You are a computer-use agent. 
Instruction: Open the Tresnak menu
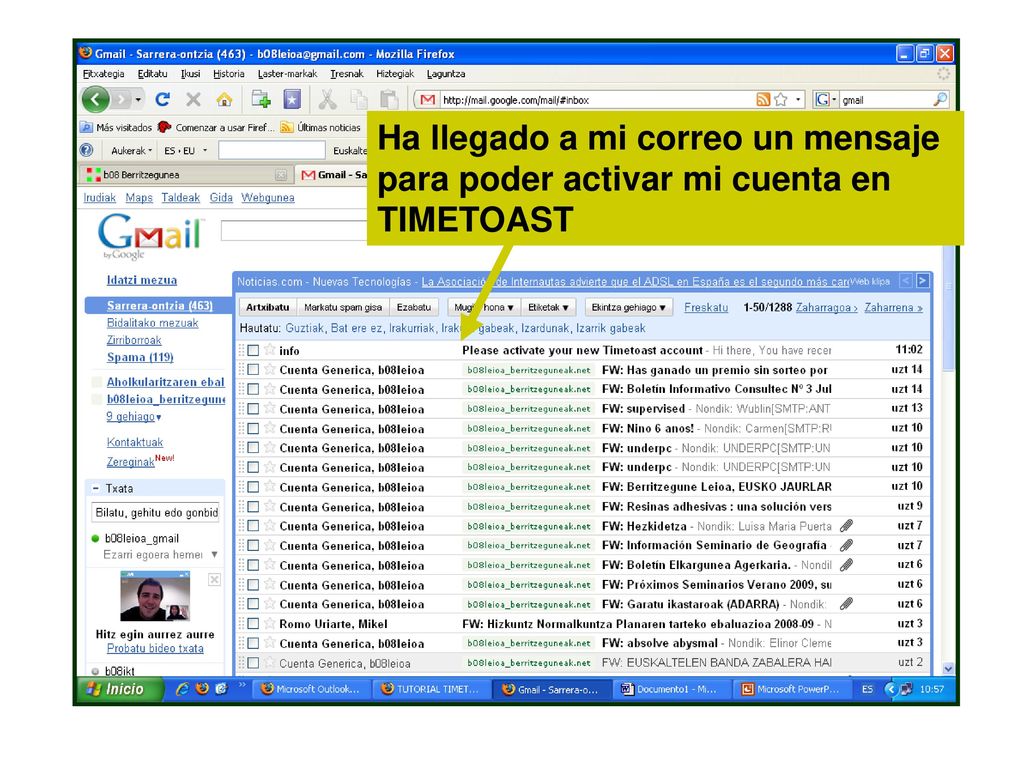pos(347,74)
